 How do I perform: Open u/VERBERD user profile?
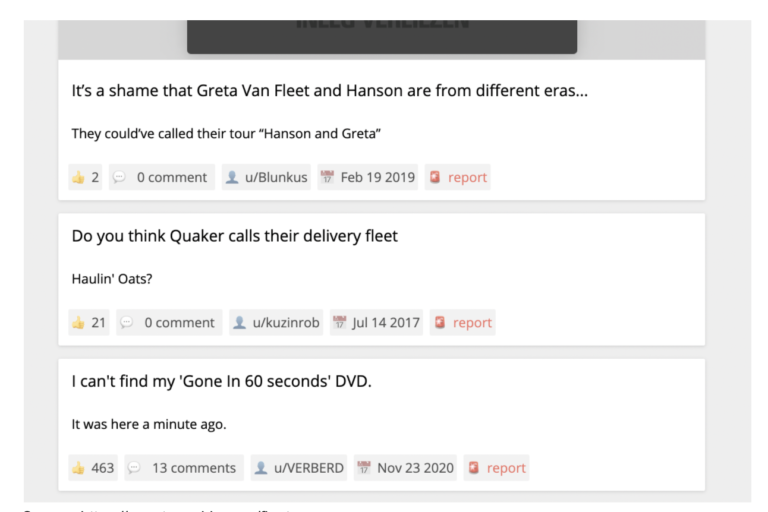pos(308,468)
